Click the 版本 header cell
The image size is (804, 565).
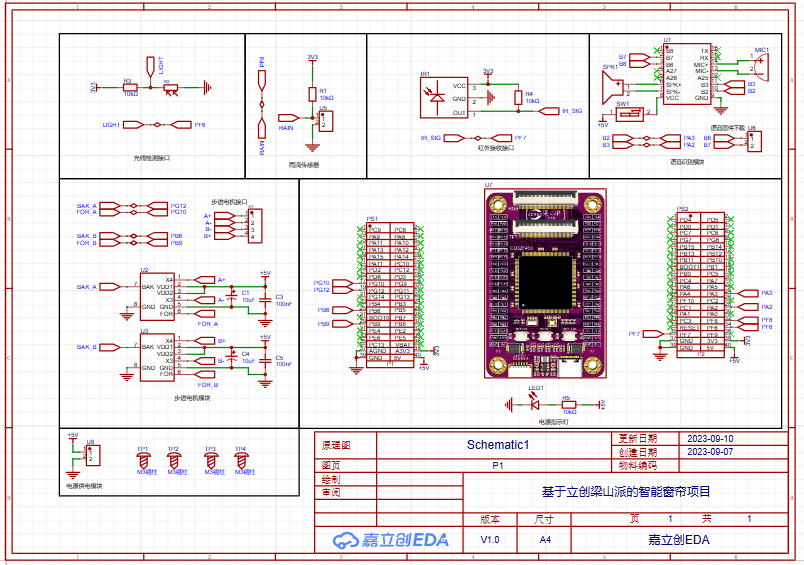pyautogui.click(x=490, y=519)
